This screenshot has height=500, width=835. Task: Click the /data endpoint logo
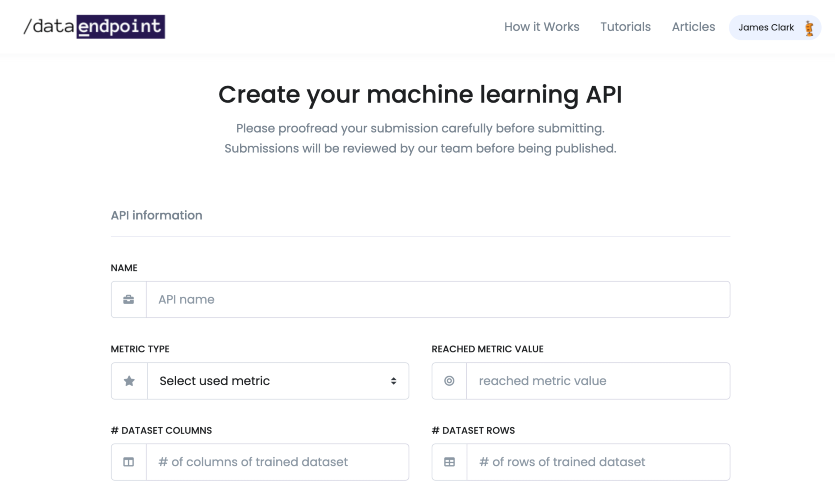[94, 27]
